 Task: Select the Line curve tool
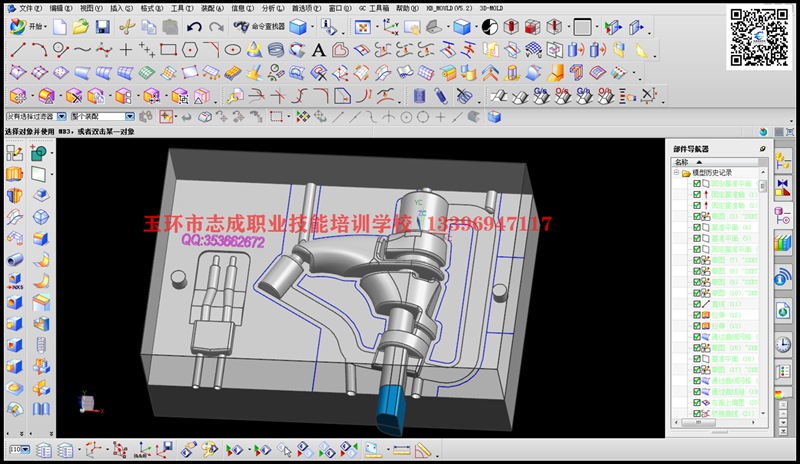tap(18, 50)
